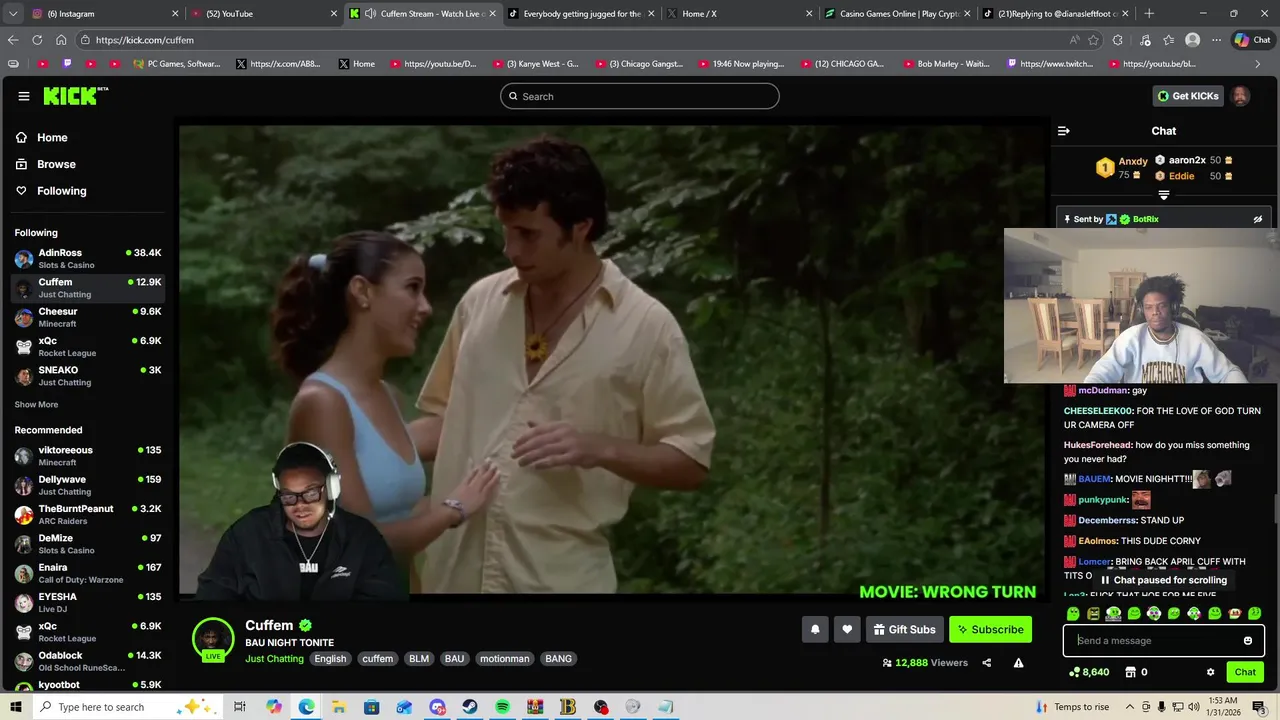Click the green Chat send button
Image resolution: width=1280 pixels, height=720 pixels.
(1245, 672)
